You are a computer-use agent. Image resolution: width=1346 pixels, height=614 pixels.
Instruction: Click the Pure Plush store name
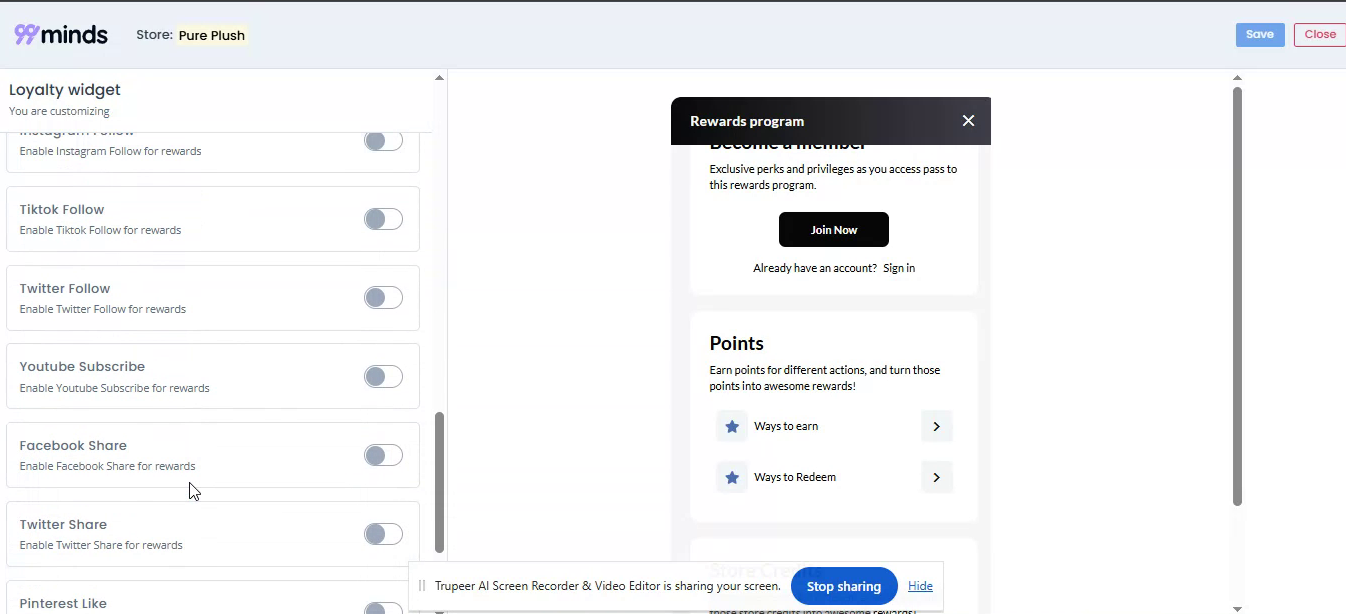pyautogui.click(x=212, y=35)
